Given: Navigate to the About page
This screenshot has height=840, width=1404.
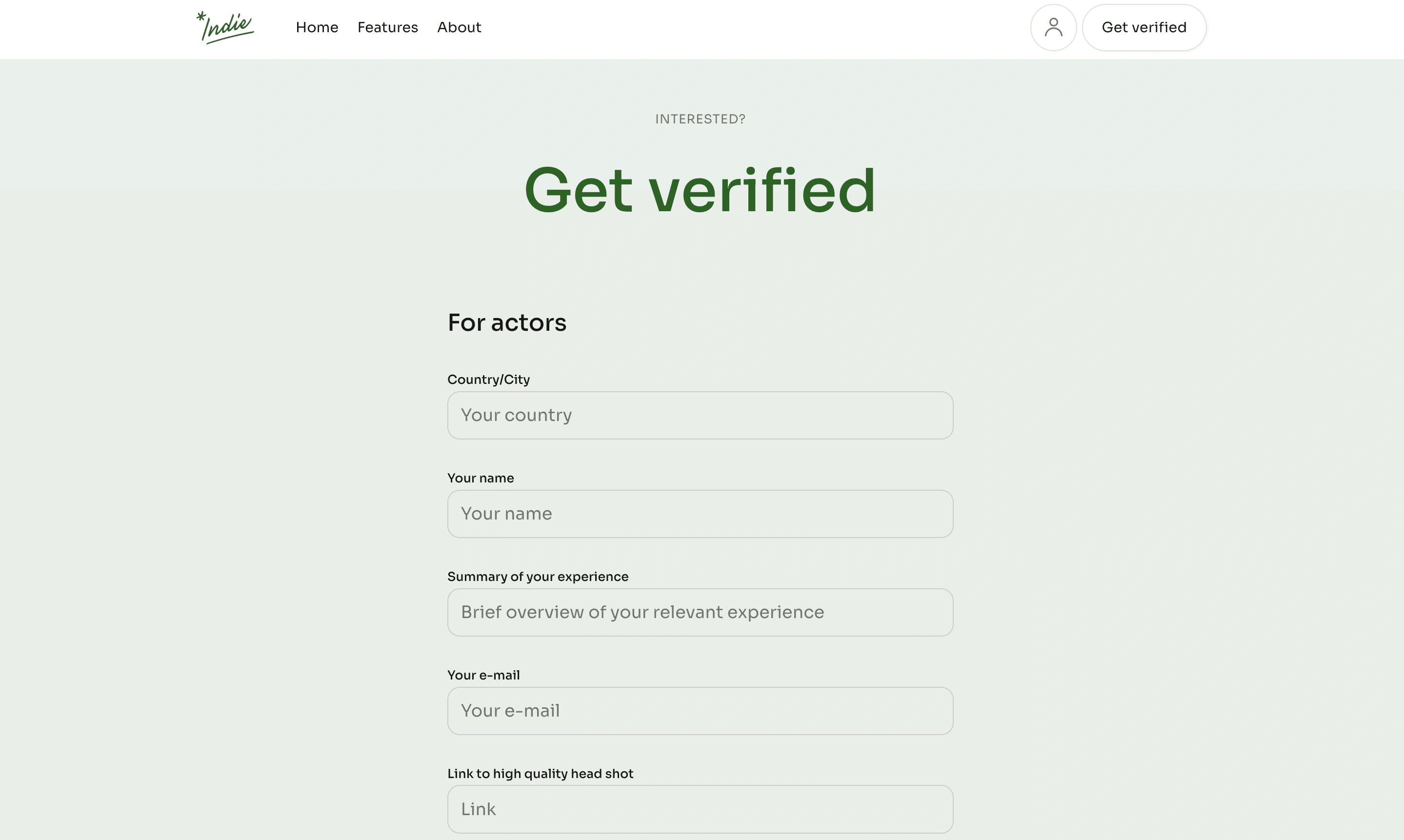Looking at the screenshot, I should 459,27.
